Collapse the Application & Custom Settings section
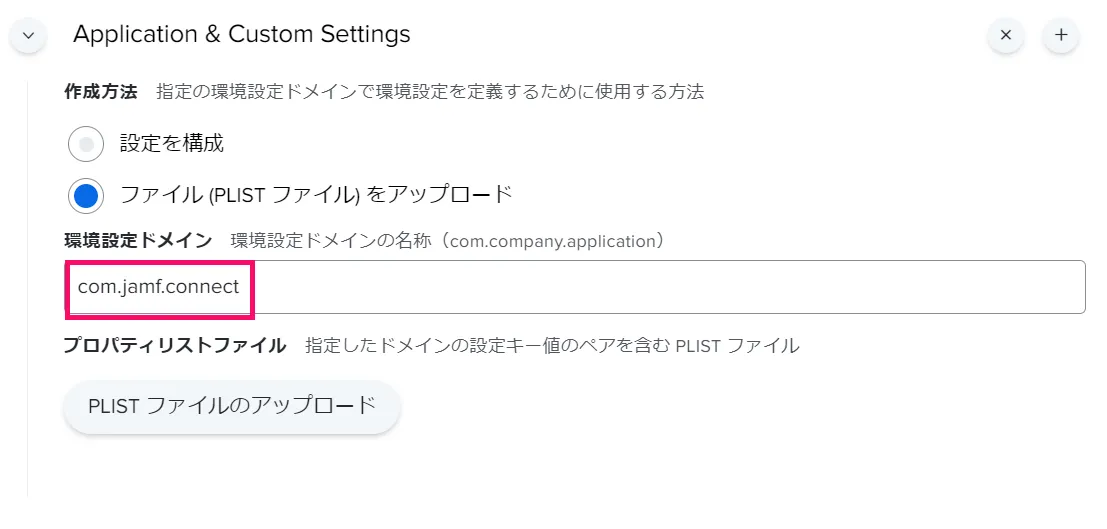This screenshot has height=529, width=1107. click(x=28, y=35)
